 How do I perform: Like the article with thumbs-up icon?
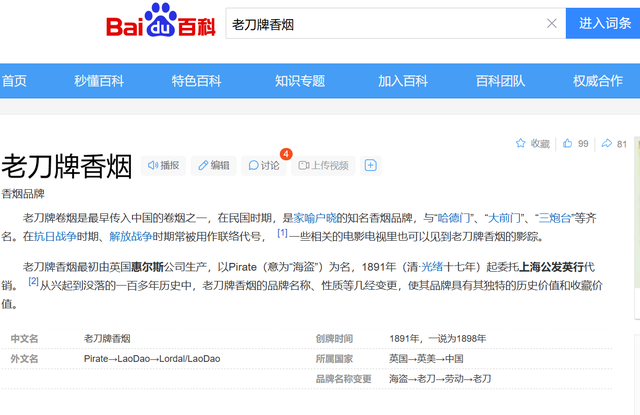coord(575,144)
